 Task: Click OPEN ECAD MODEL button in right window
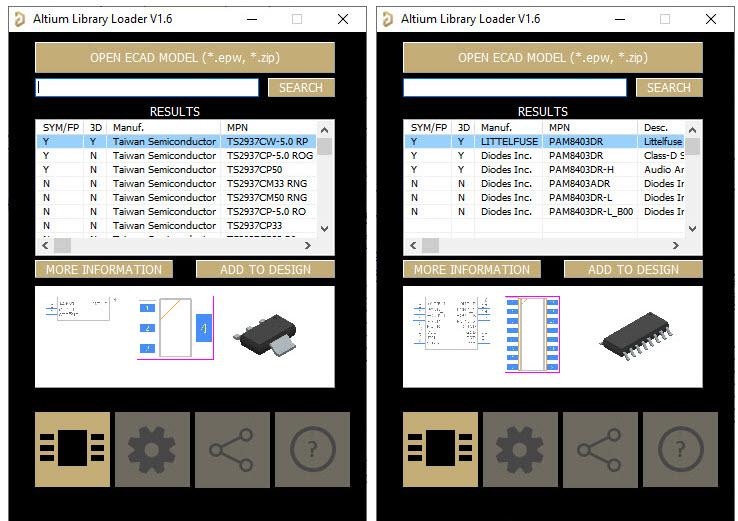tap(553, 57)
